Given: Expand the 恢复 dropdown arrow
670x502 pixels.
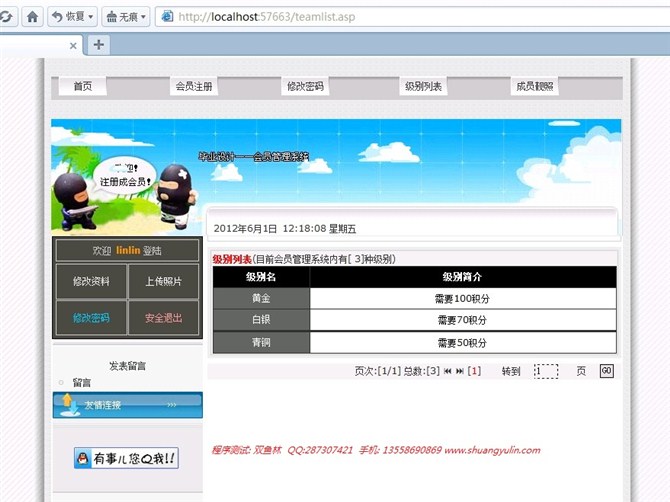Looking at the screenshot, I should 91,17.
